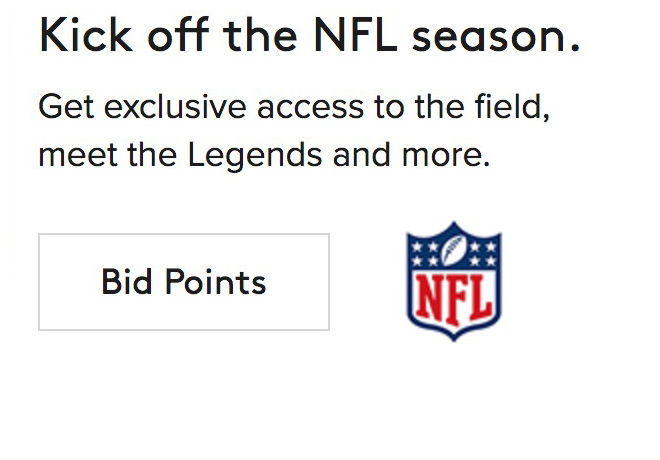Click the Bid Points button
Screen dimensions: 660x460
point(184,282)
